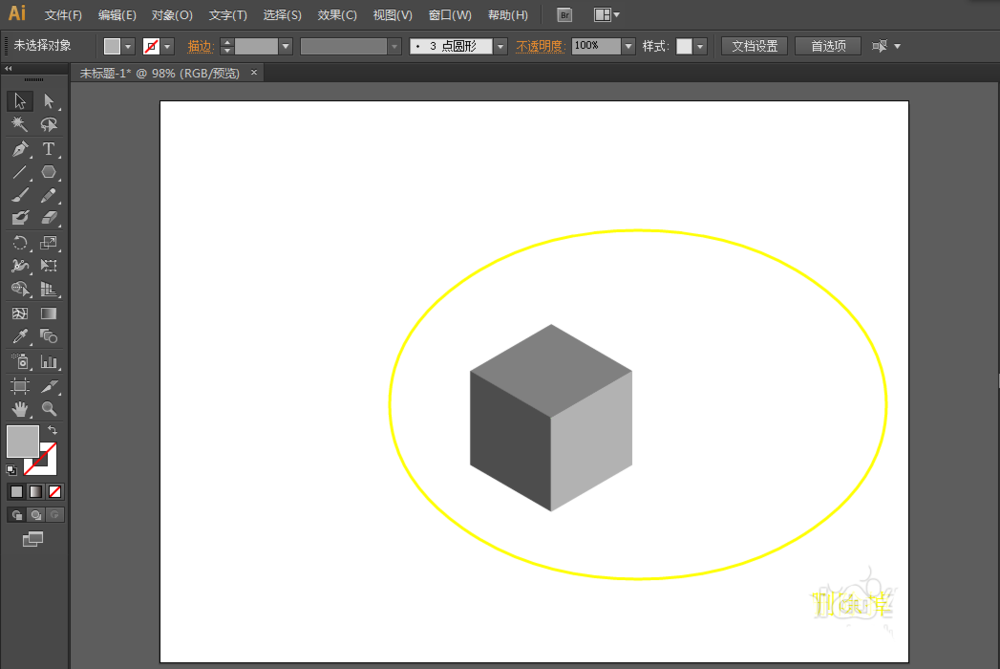
Task: Expand the fill color dropdown in control bar
Action: [128, 47]
